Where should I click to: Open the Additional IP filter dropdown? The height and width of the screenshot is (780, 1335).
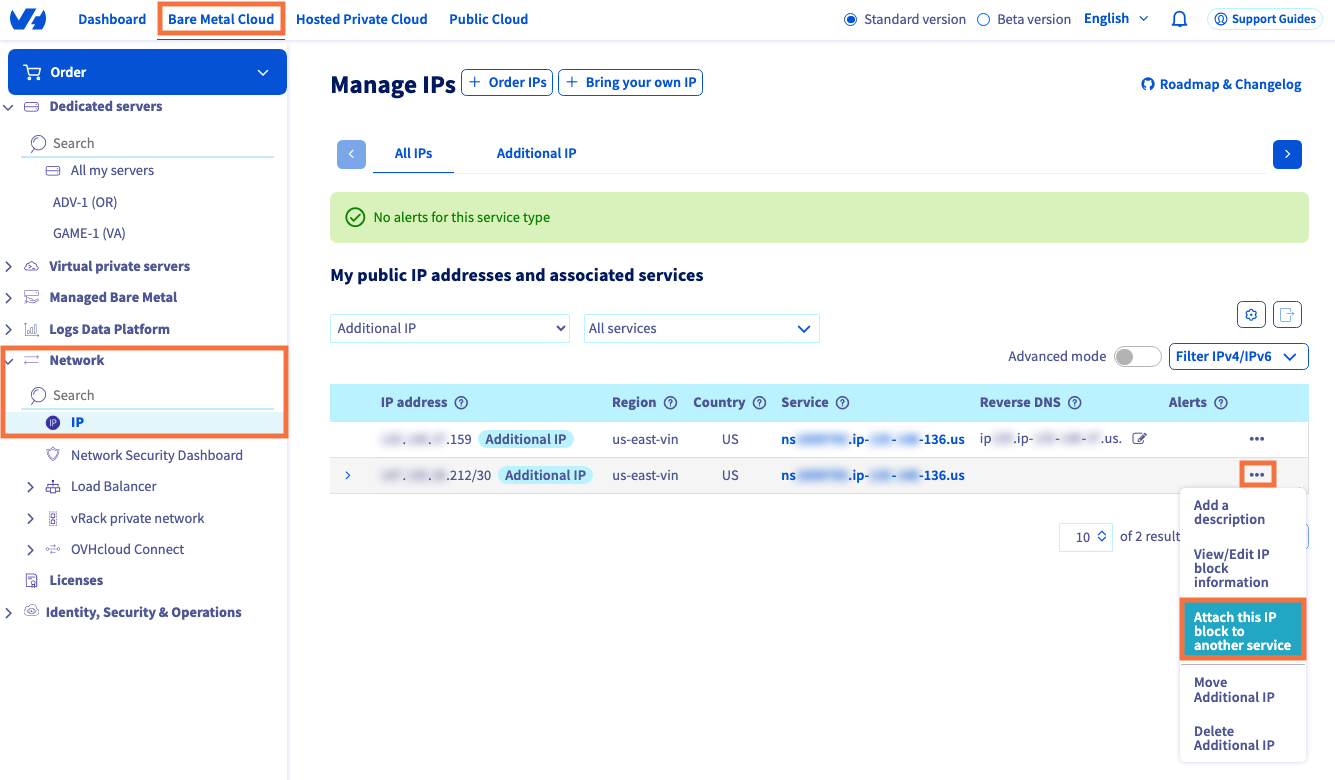coord(450,329)
